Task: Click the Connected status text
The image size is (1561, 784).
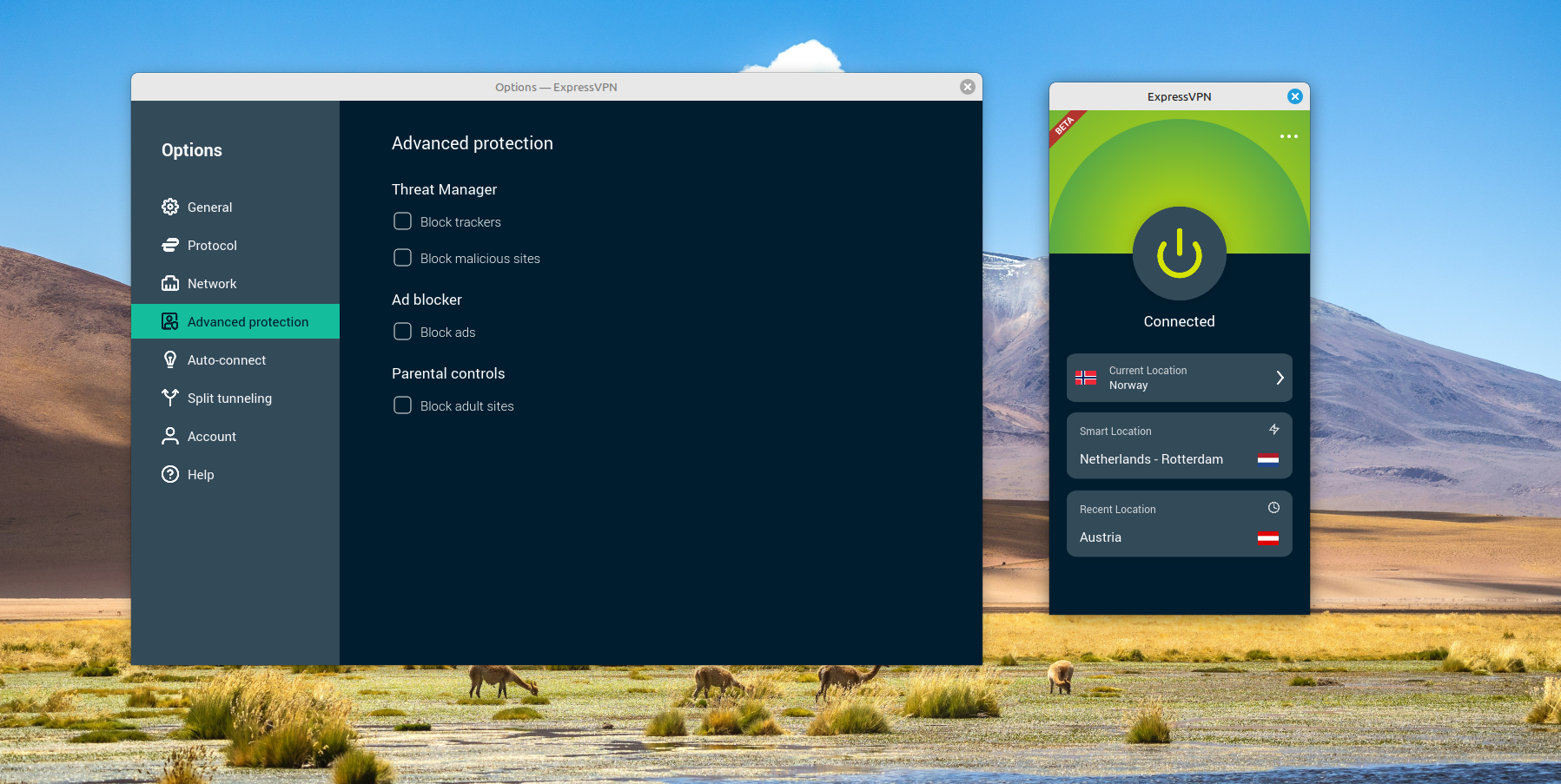Action: tap(1180, 321)
